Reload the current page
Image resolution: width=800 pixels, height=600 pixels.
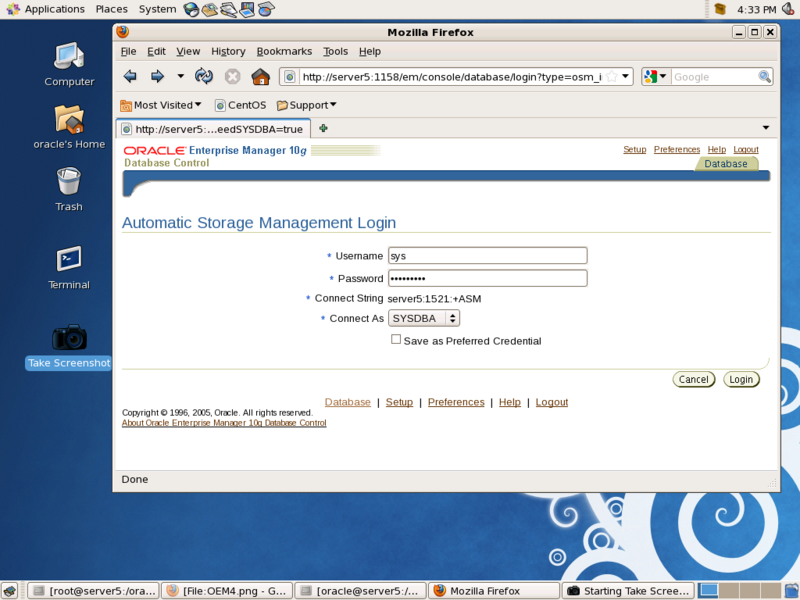pyautogui.click(x=204, y=77)
